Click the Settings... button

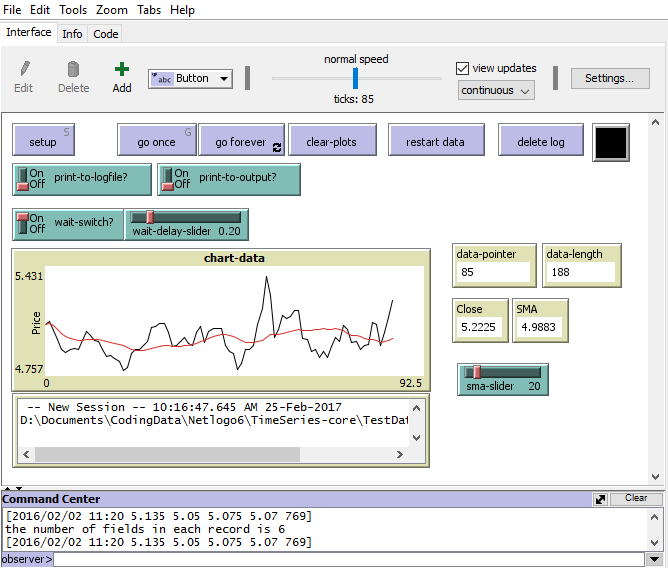click(609, 78)
